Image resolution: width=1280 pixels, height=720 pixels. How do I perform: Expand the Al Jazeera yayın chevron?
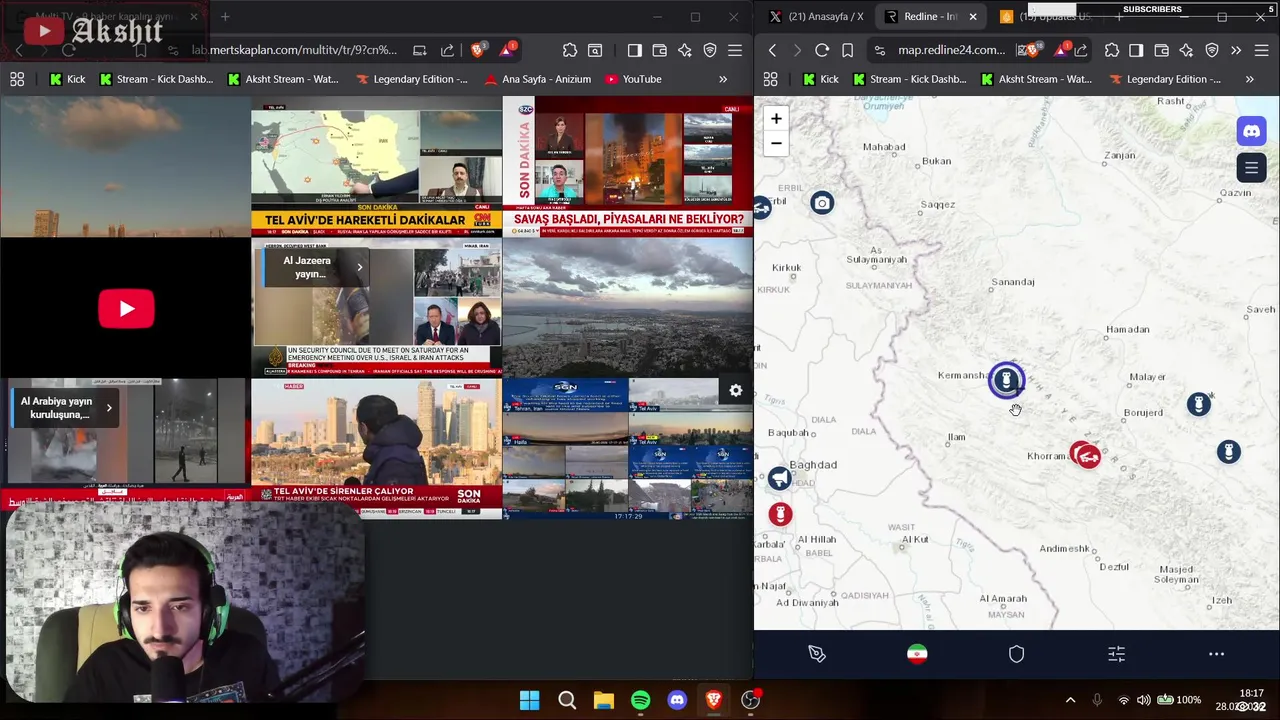359,267
